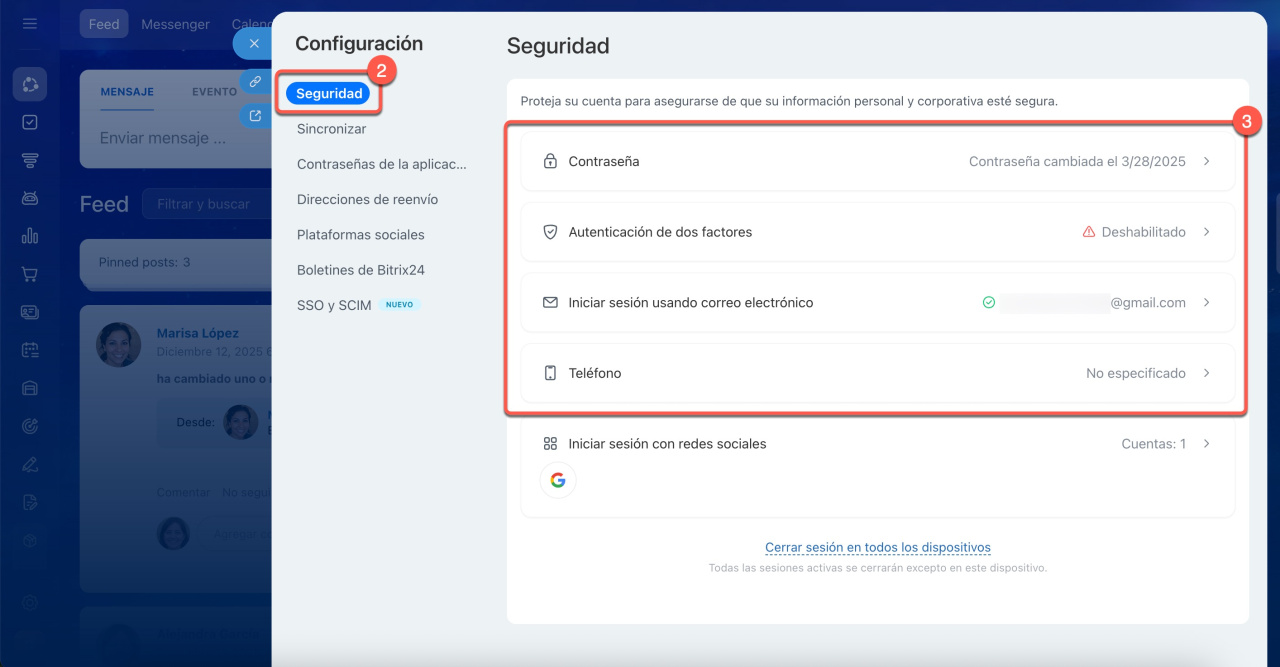Open settings in new window icon
This screenshot has width=1280, height=667.
(x=255, y=116)
